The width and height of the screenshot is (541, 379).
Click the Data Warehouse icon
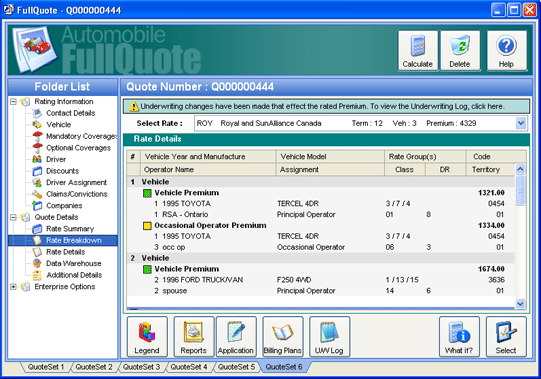pyautogui.click(x=37, y=263)
